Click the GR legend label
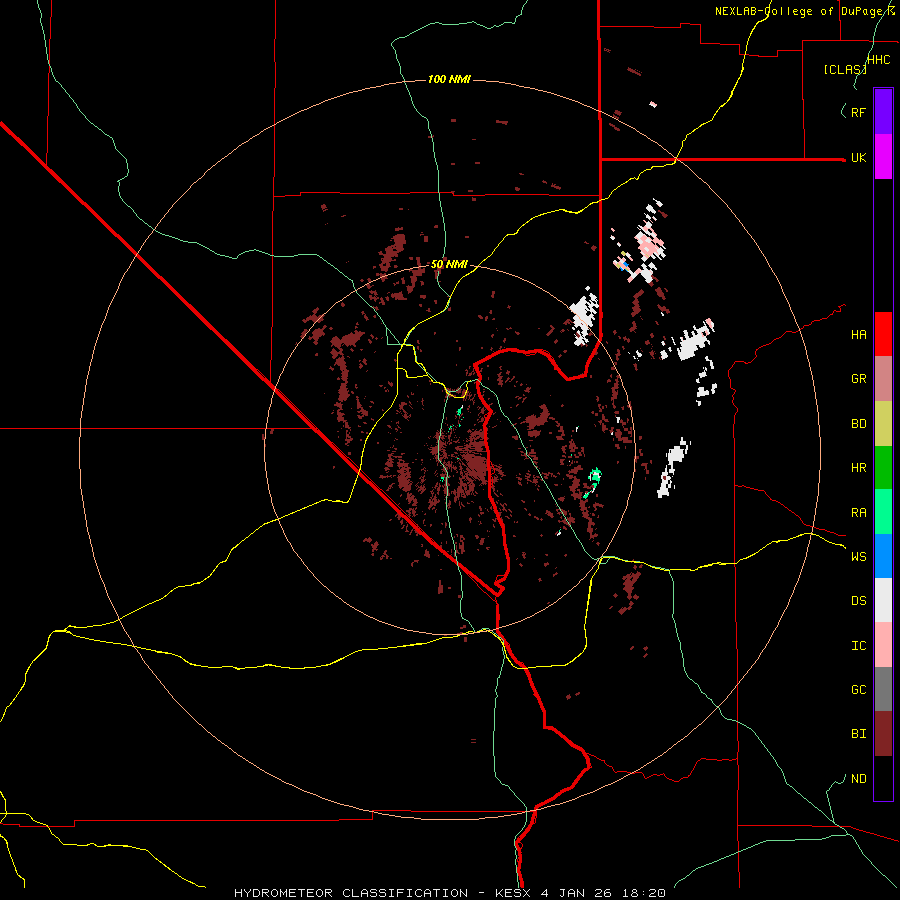900x900 pixels. click(x=858, y=379)
